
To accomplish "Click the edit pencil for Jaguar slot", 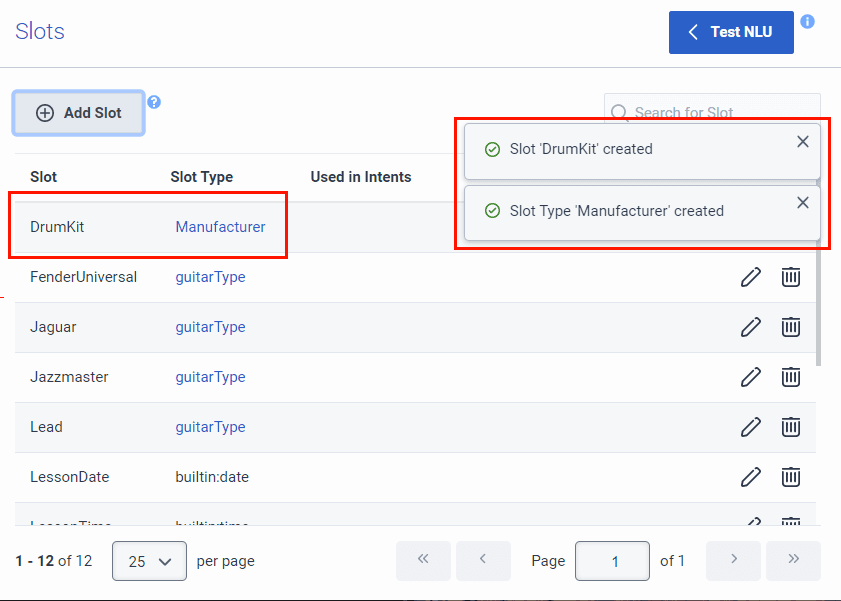I will pos(750,327).
